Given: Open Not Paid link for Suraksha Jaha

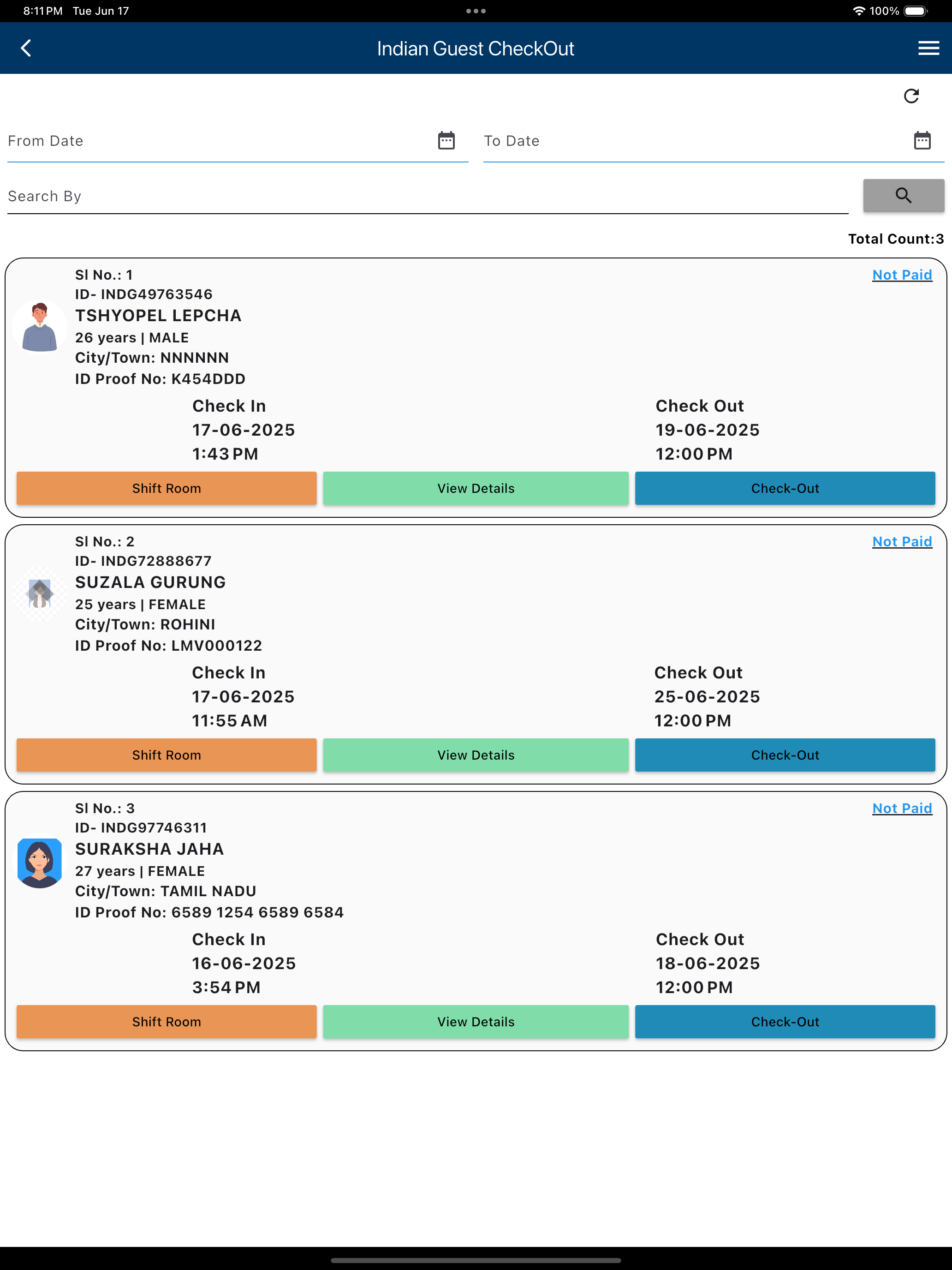Looking at the screenshot, I should click(902, 809).
